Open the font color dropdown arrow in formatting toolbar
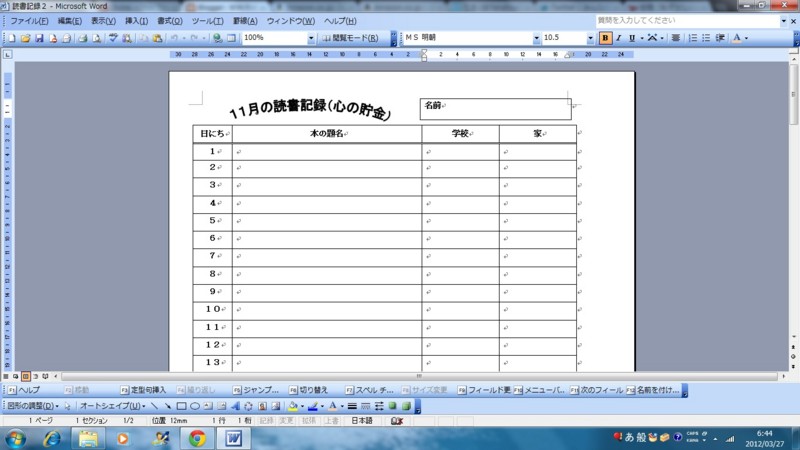The height and width of the screenshot is (450, 800). tap(746, 38)
